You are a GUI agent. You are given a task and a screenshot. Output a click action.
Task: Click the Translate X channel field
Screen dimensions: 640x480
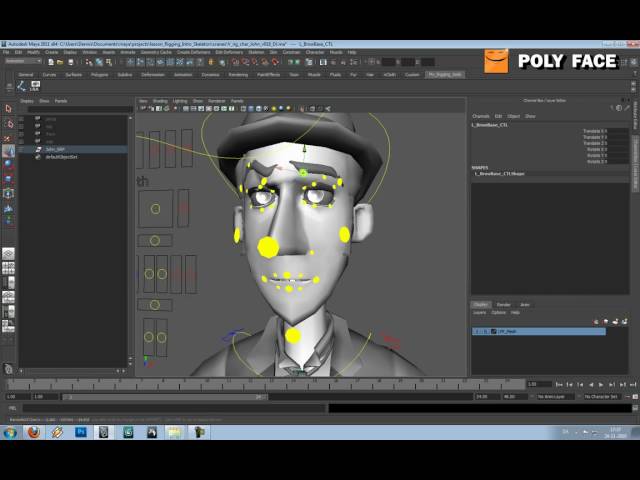coord(617,131)
